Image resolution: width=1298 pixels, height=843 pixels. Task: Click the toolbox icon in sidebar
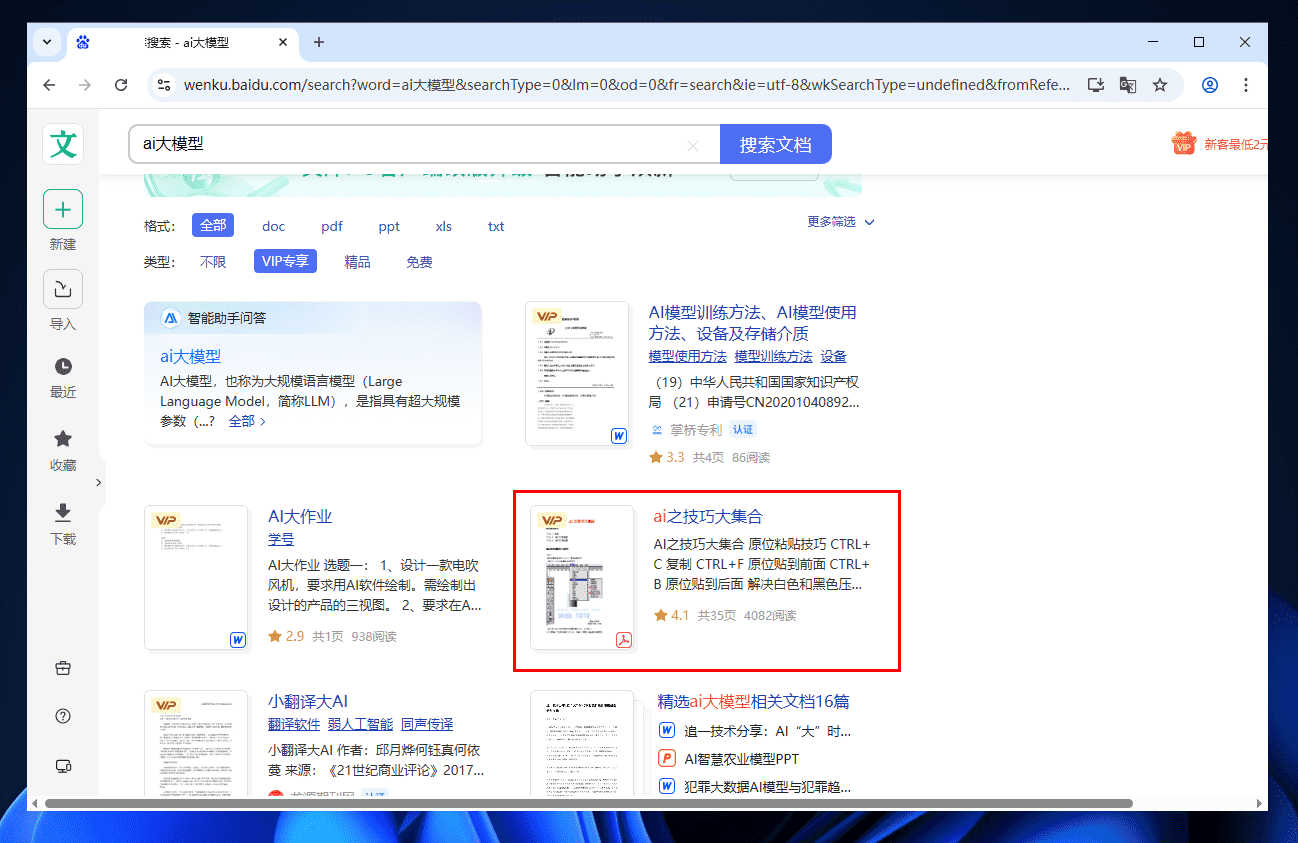coord(63,668)
